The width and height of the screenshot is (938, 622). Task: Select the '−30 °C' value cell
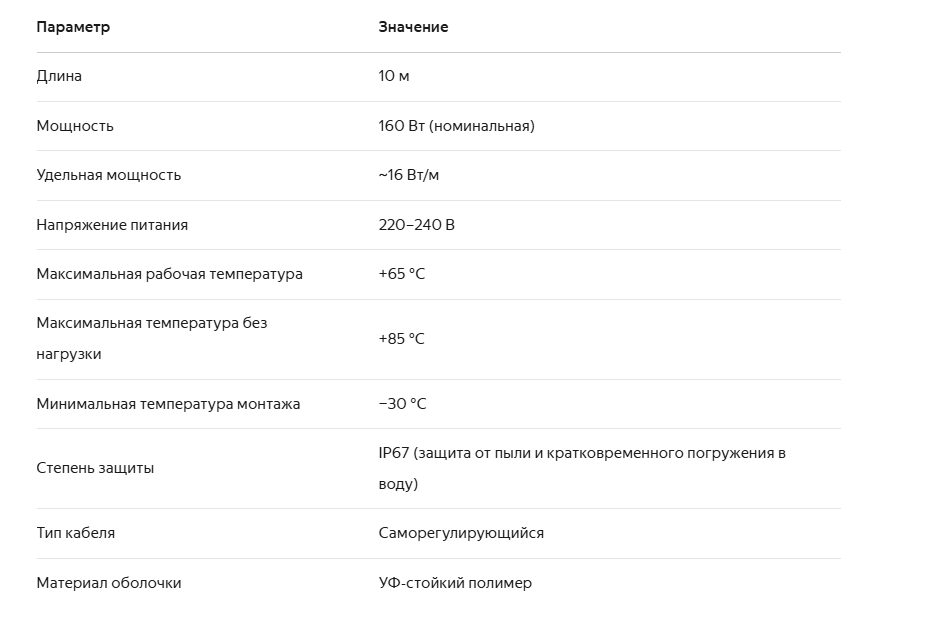click(403, 404)
